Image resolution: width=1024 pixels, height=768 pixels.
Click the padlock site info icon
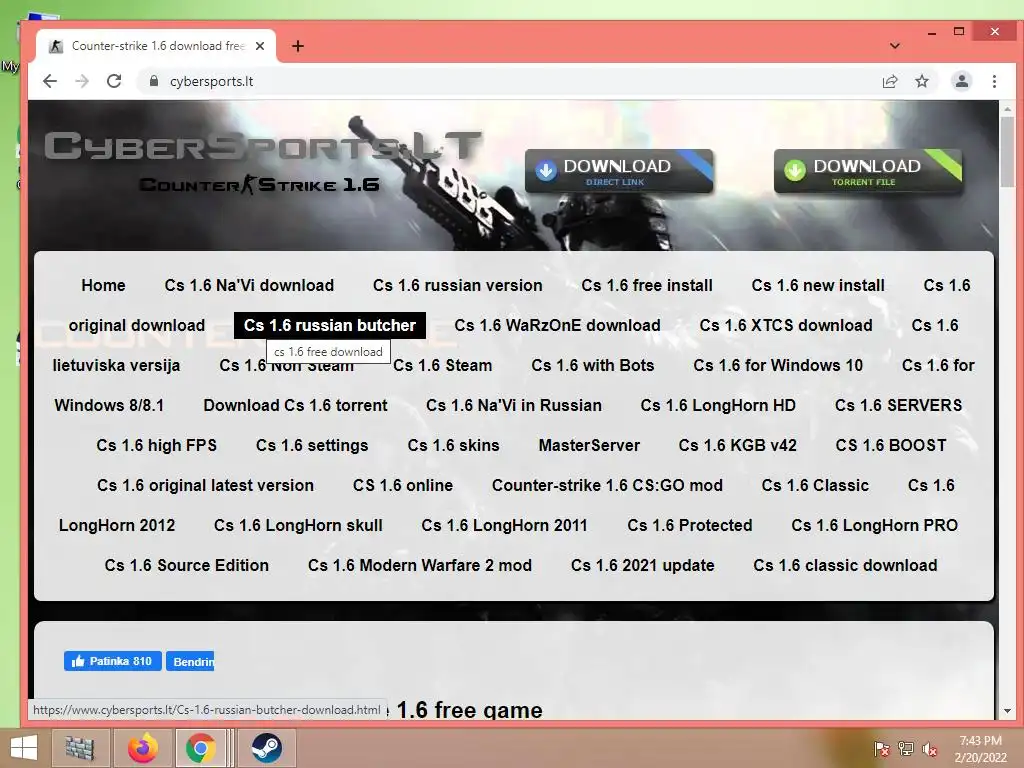tap(153, 81)
